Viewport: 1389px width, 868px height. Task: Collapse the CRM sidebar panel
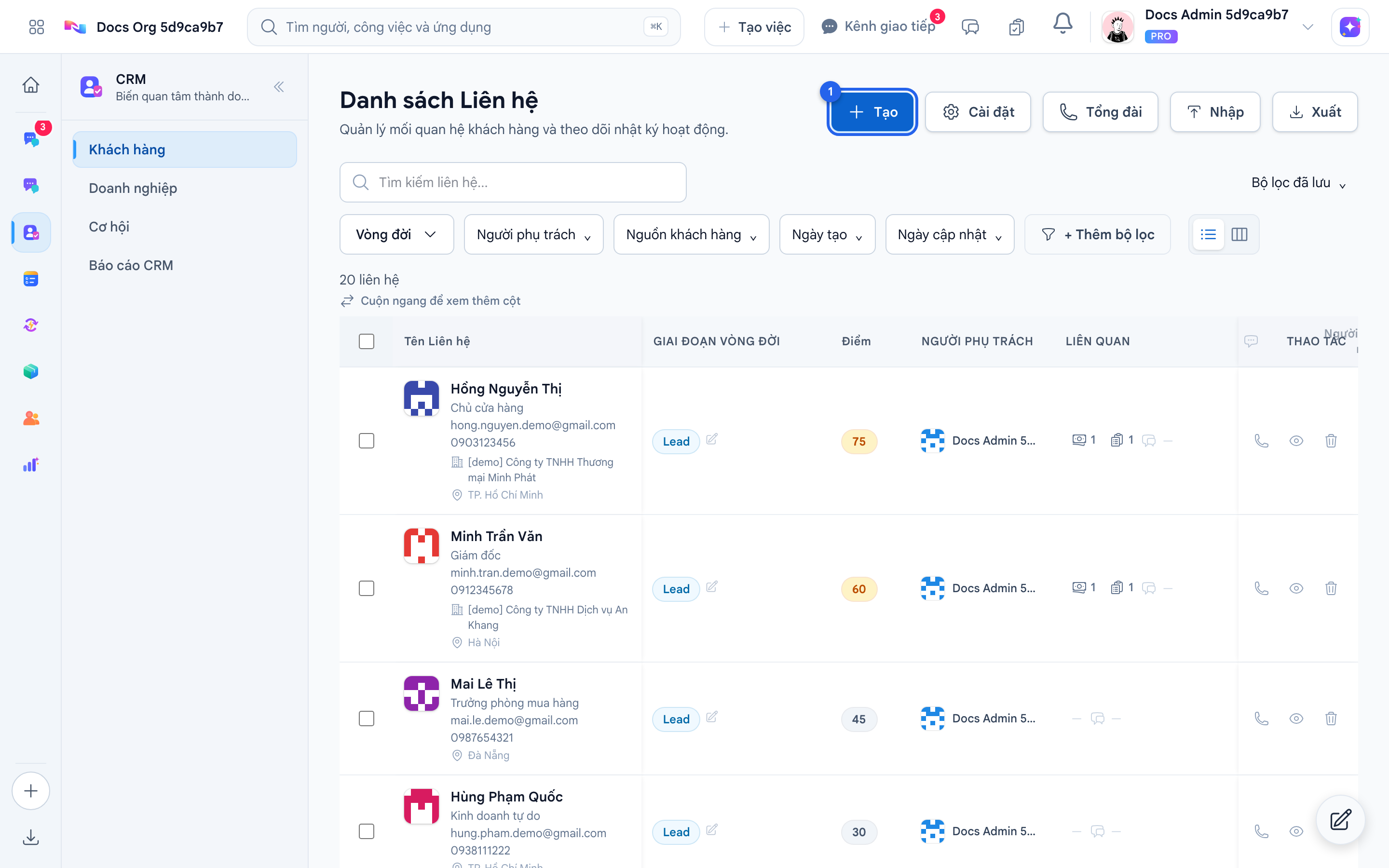pyautogui.click(x=279, y=87)
